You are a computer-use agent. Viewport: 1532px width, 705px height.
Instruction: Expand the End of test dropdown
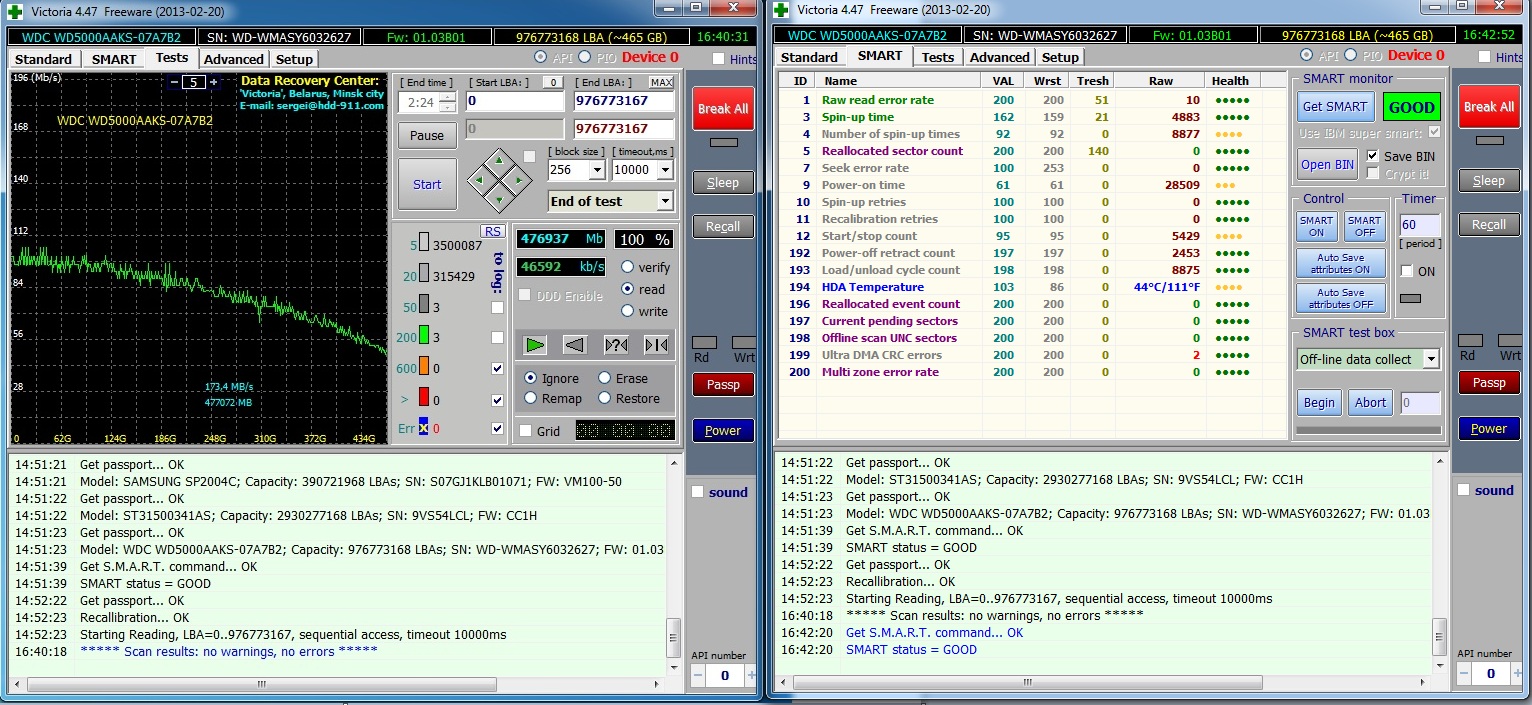click(x=666, y=201)
